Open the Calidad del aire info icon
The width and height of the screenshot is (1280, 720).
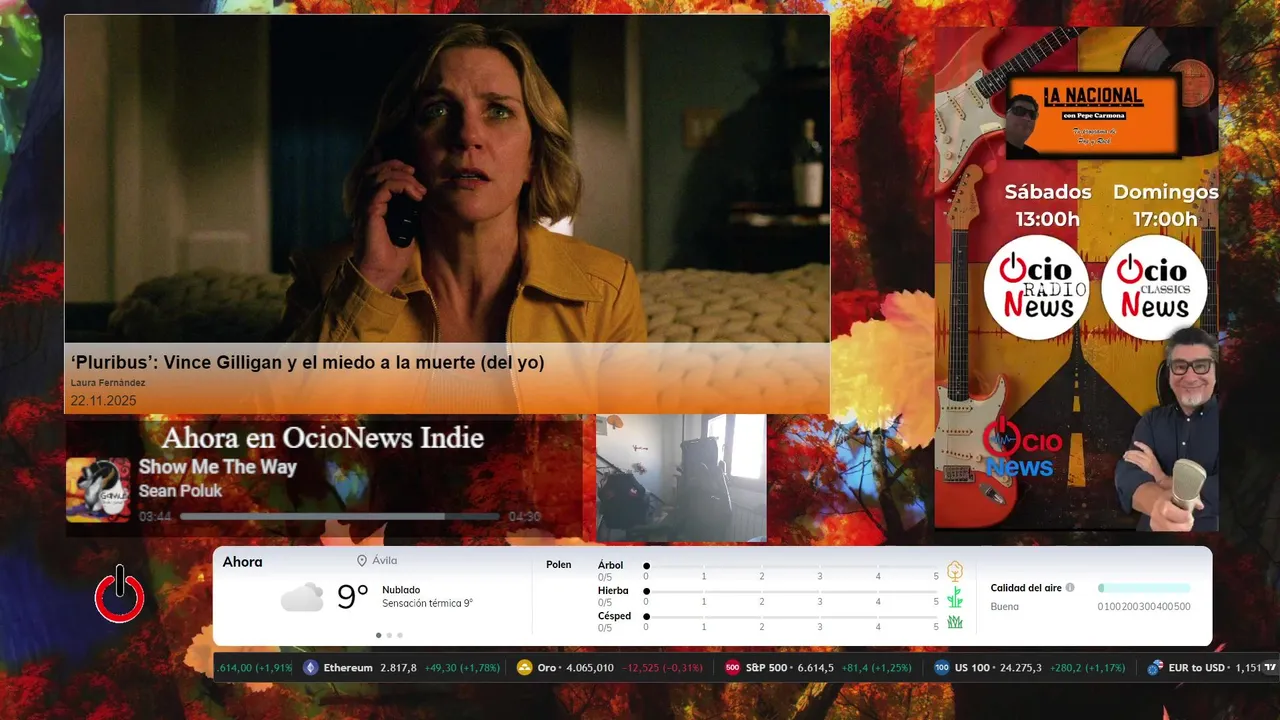click(1070, 588)
